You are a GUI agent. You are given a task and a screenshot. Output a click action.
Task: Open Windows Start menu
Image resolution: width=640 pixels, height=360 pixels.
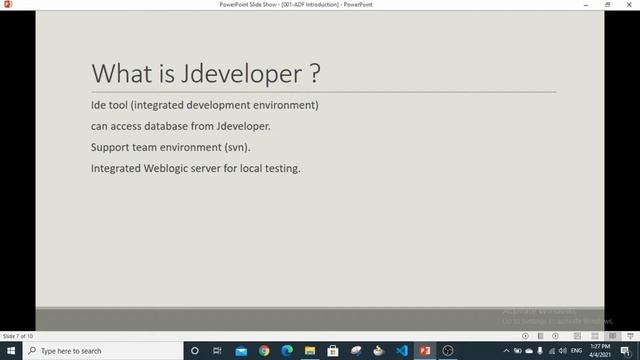(x=11, y=351)
